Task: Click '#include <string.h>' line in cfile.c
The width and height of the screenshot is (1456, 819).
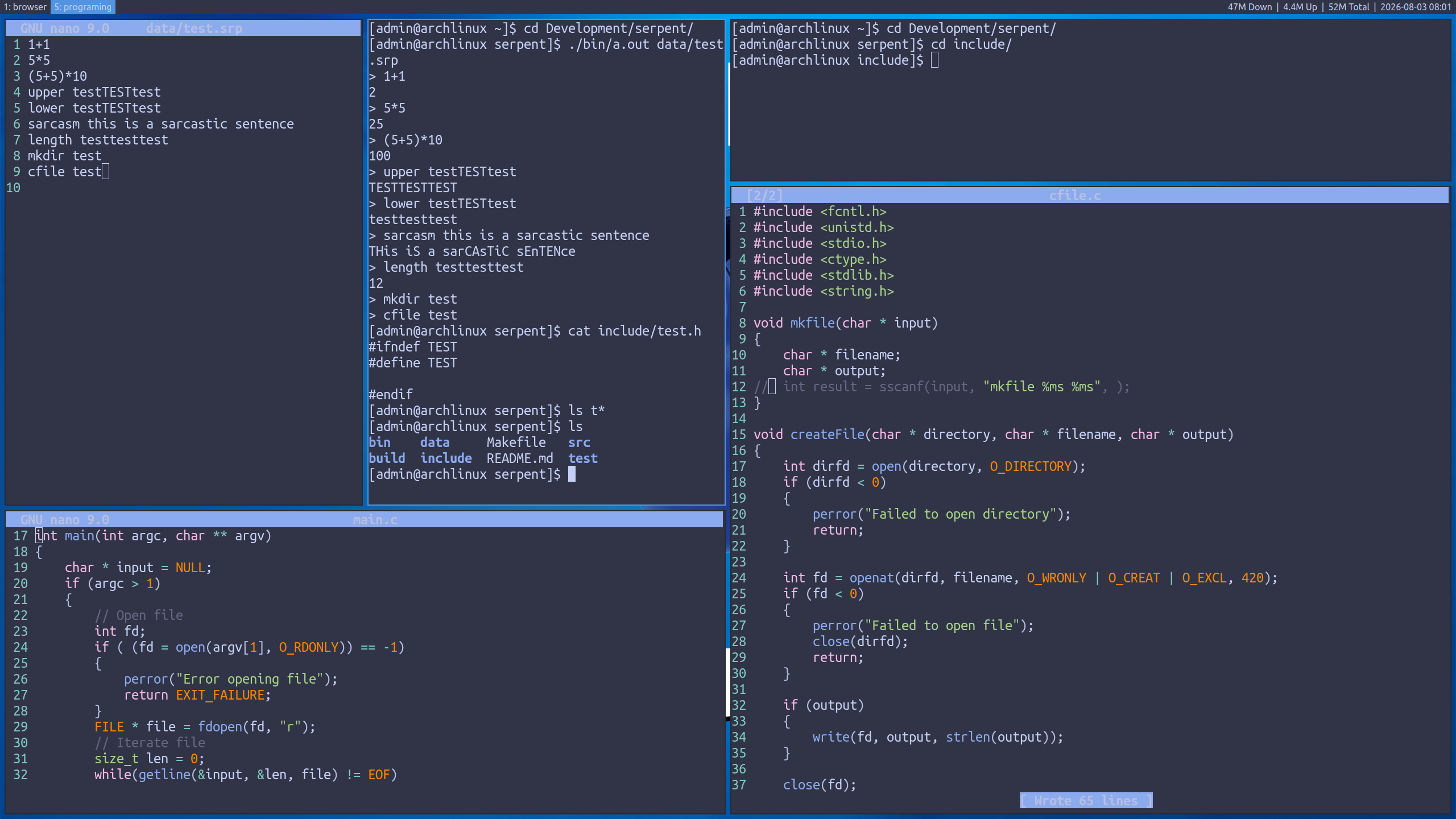Action: click(x=824, y=291)
